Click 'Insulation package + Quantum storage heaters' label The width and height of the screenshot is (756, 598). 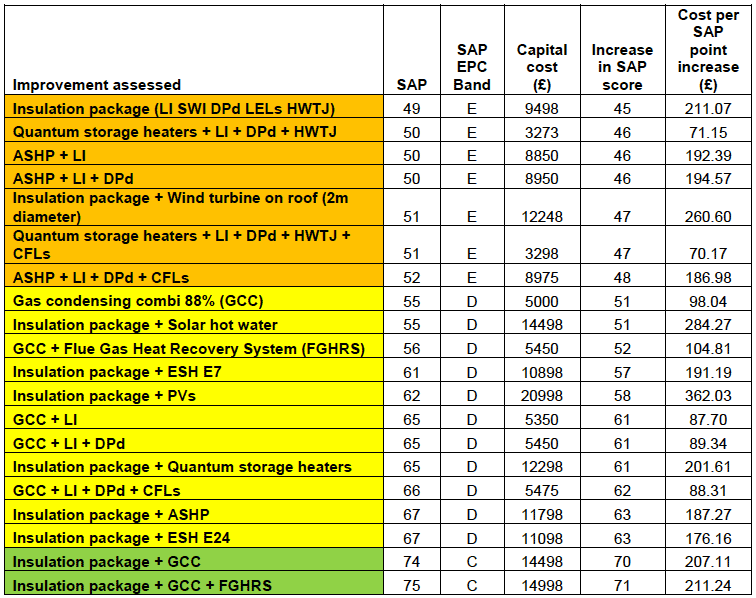coord(182,467)
